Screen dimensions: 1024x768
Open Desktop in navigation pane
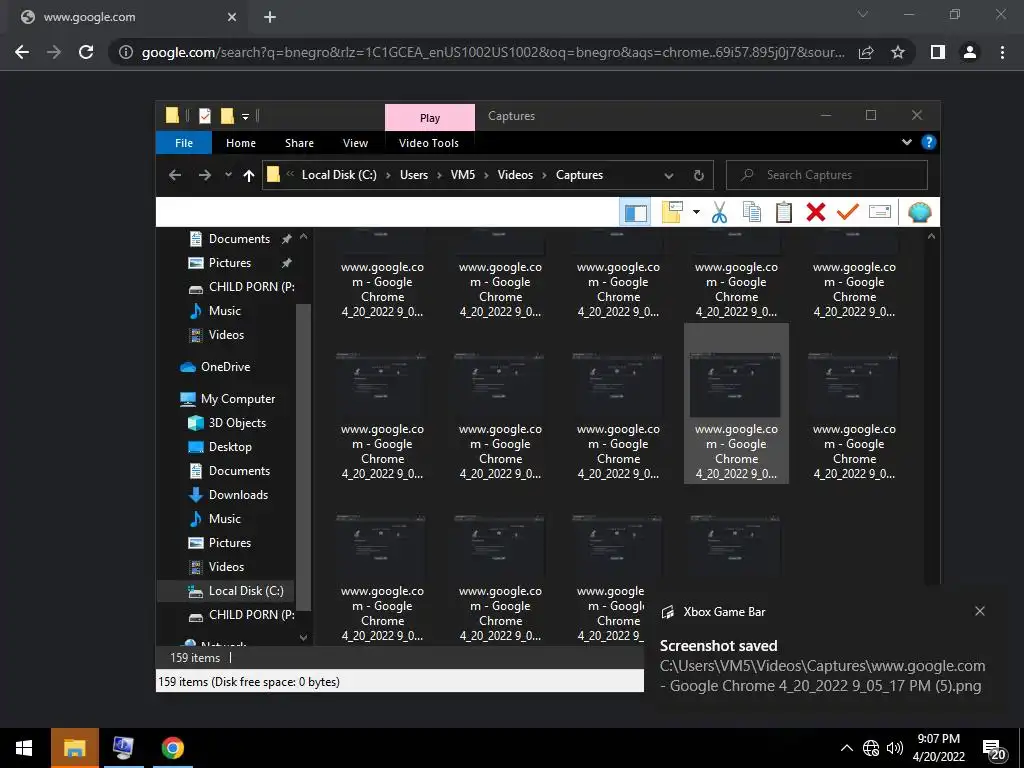230,447
